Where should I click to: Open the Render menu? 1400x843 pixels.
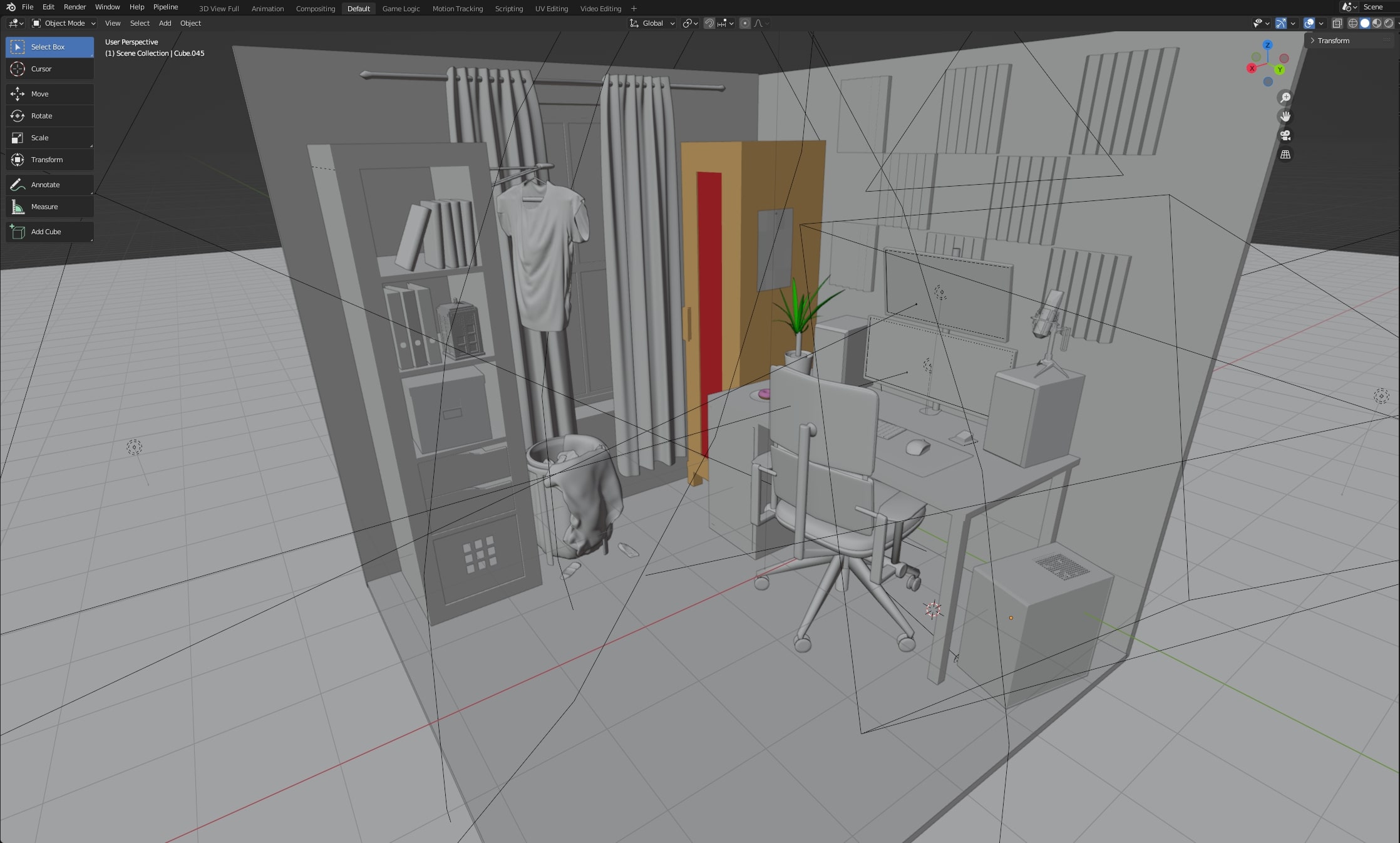(75, 7)
